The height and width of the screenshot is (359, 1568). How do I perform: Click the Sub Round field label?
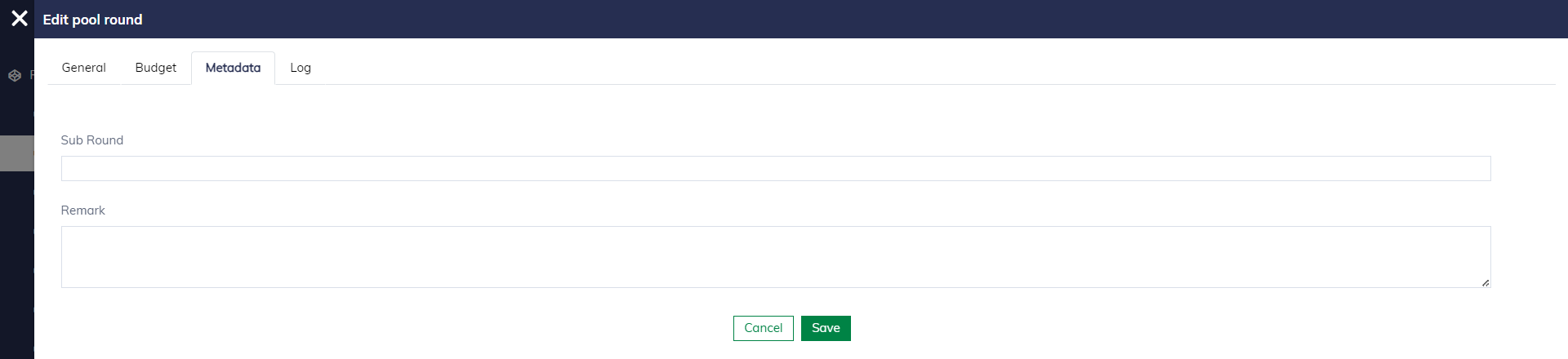(x=92, y=140)
